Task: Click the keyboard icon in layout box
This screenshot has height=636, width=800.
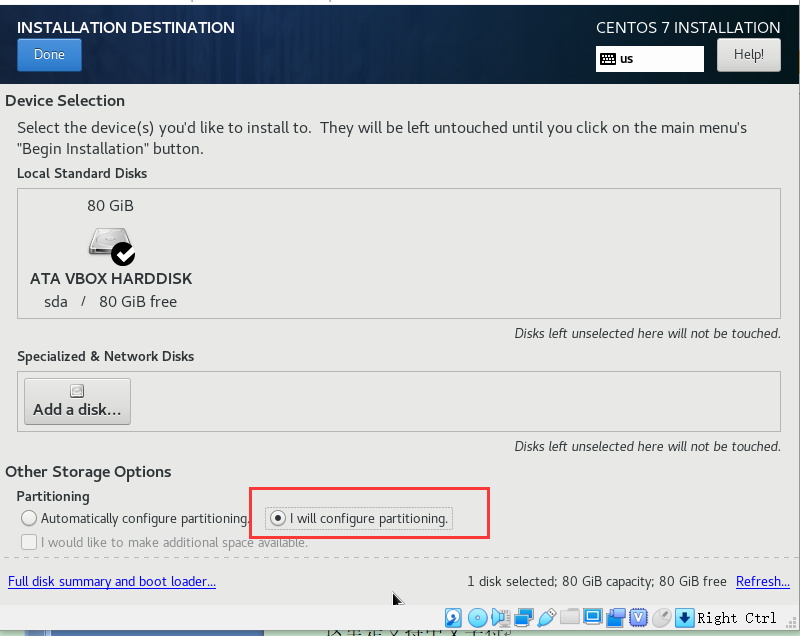Action: tap(608, 59)
